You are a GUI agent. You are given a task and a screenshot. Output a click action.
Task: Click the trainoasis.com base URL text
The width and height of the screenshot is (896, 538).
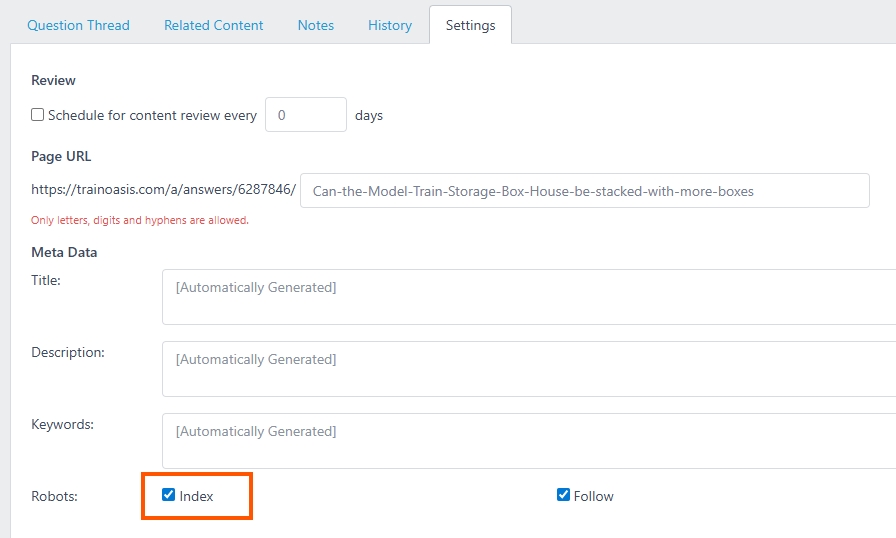[163, 189]
